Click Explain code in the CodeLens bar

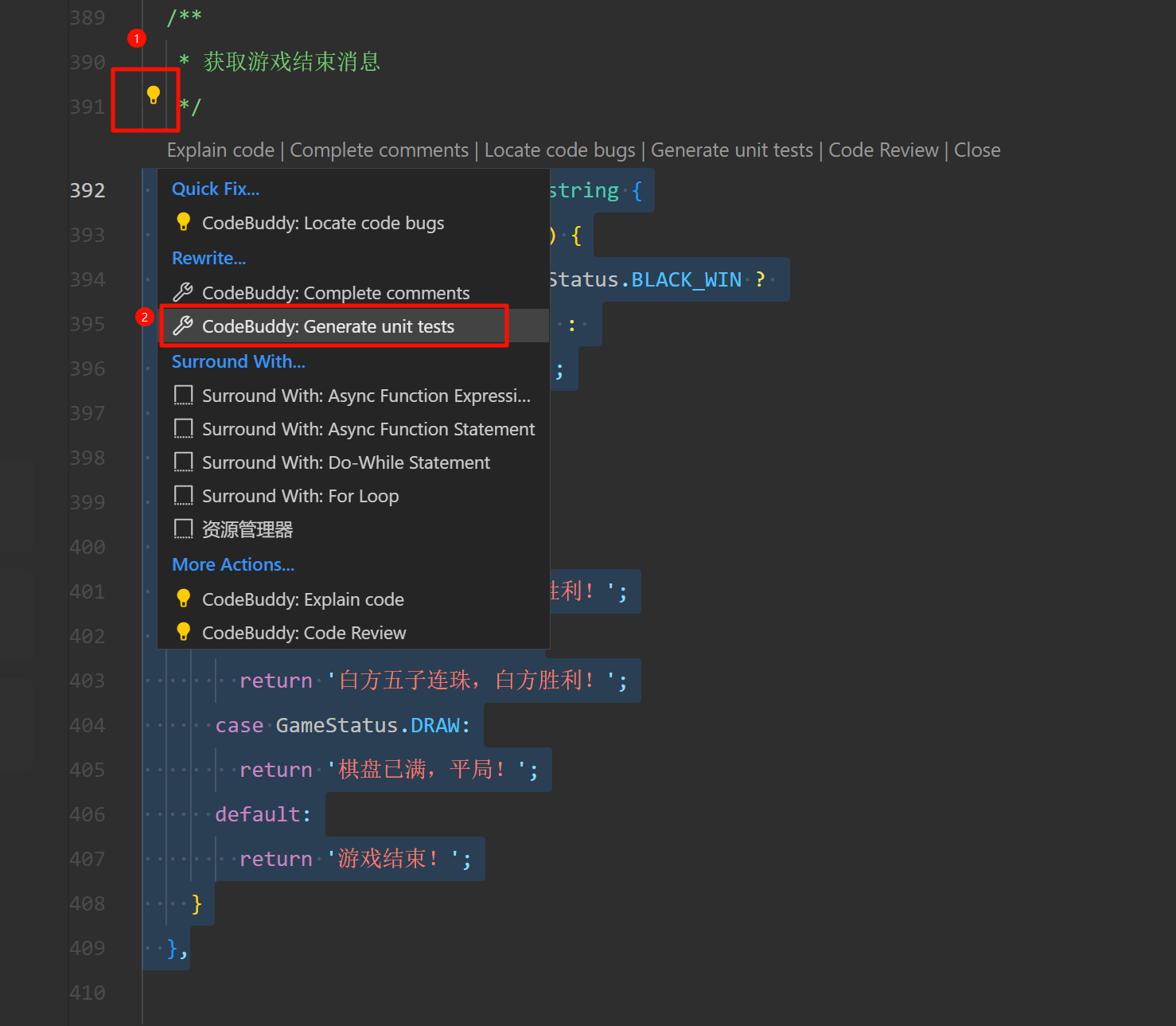point(220,150)
